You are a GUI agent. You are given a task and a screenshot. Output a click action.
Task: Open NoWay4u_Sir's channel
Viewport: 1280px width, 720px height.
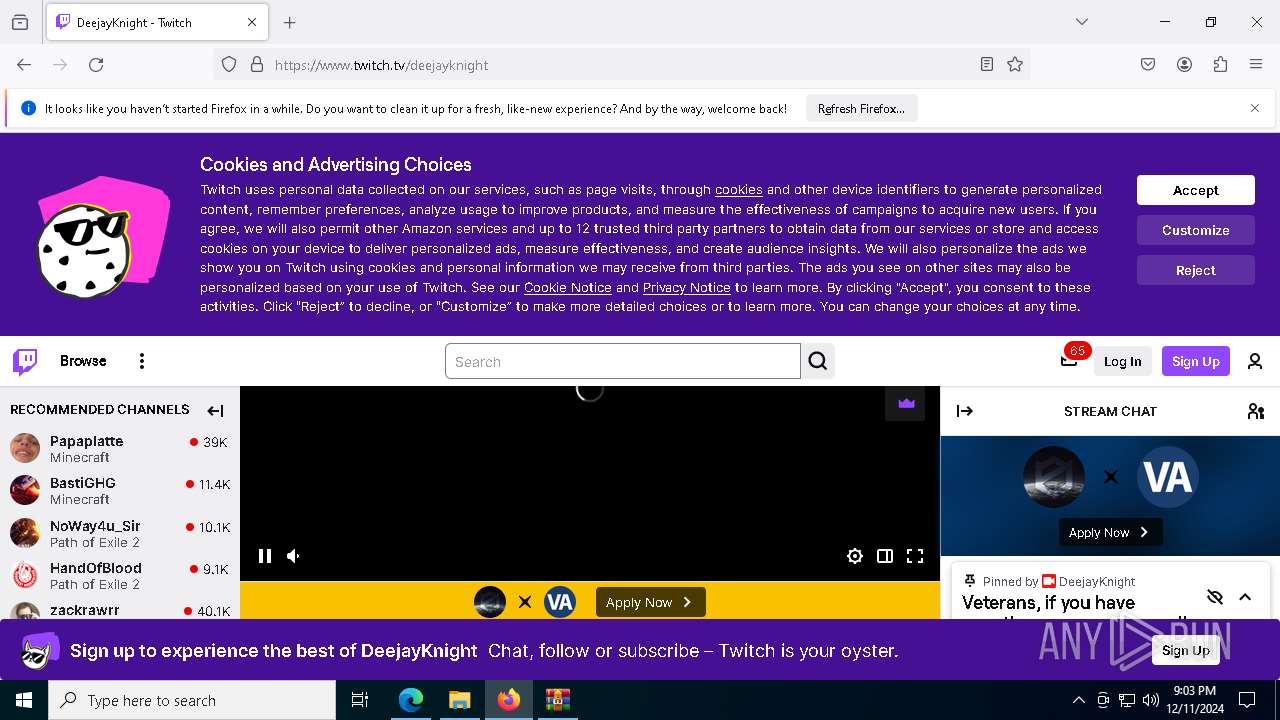pos(120,533)
